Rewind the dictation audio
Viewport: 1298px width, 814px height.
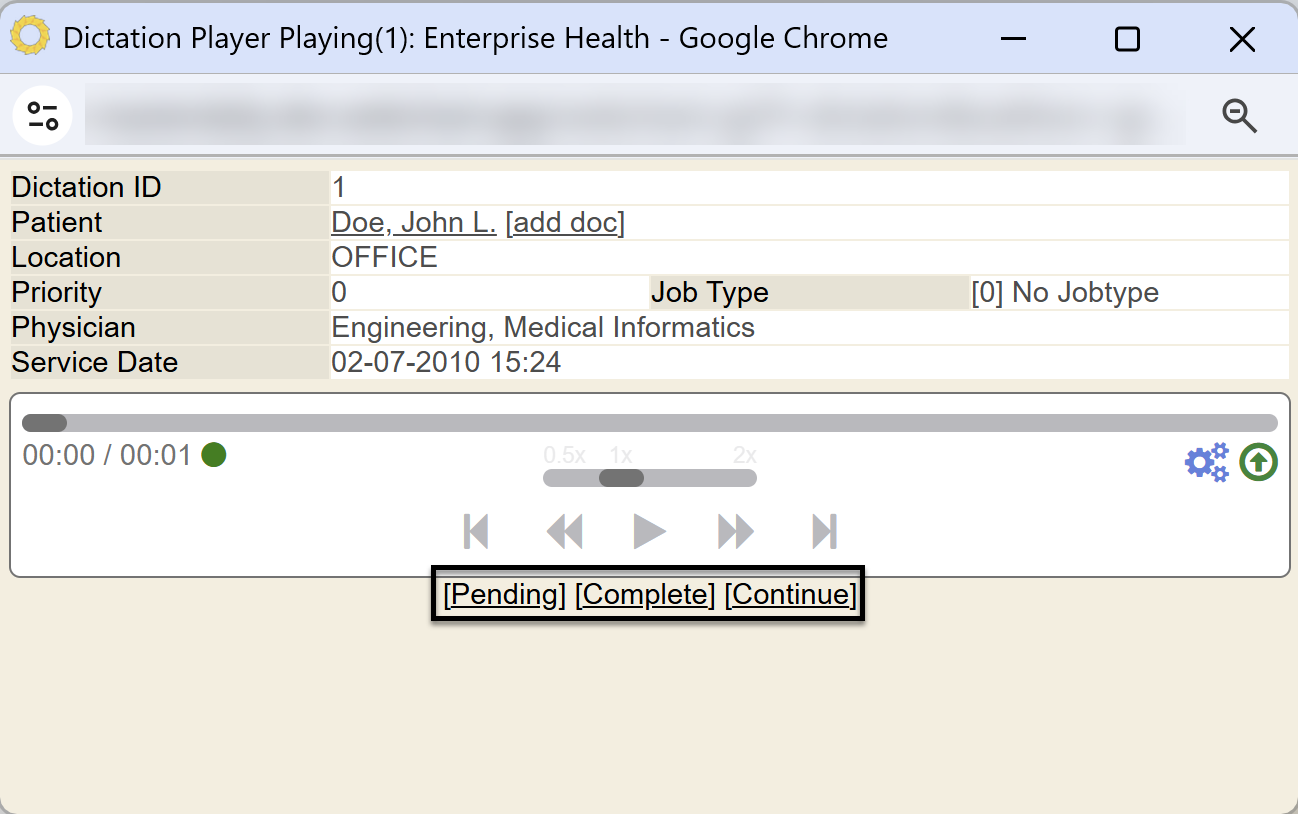pos(564,531)
